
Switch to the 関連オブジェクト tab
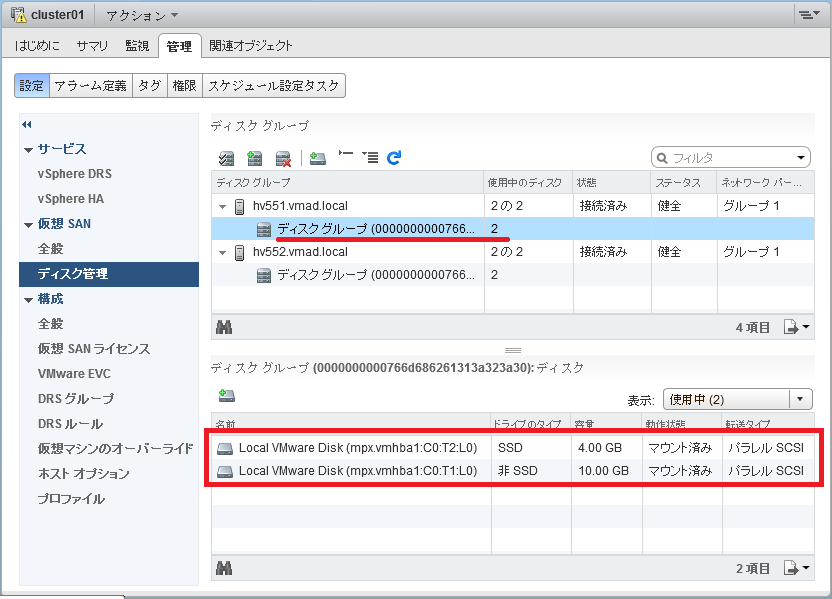[x=250, y=46]
